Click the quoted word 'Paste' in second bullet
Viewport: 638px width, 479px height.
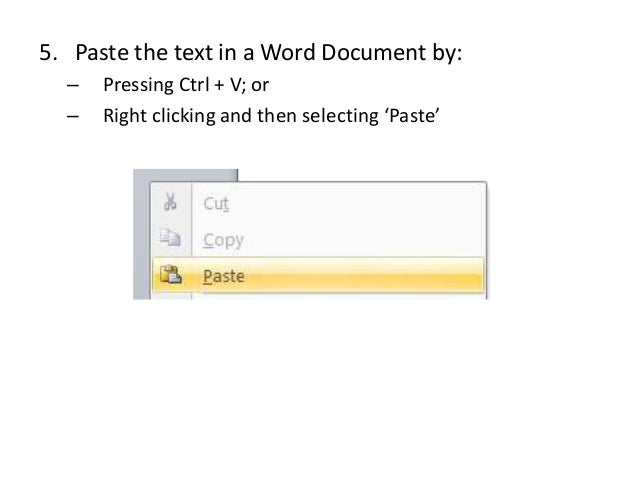tap(412, 116)
